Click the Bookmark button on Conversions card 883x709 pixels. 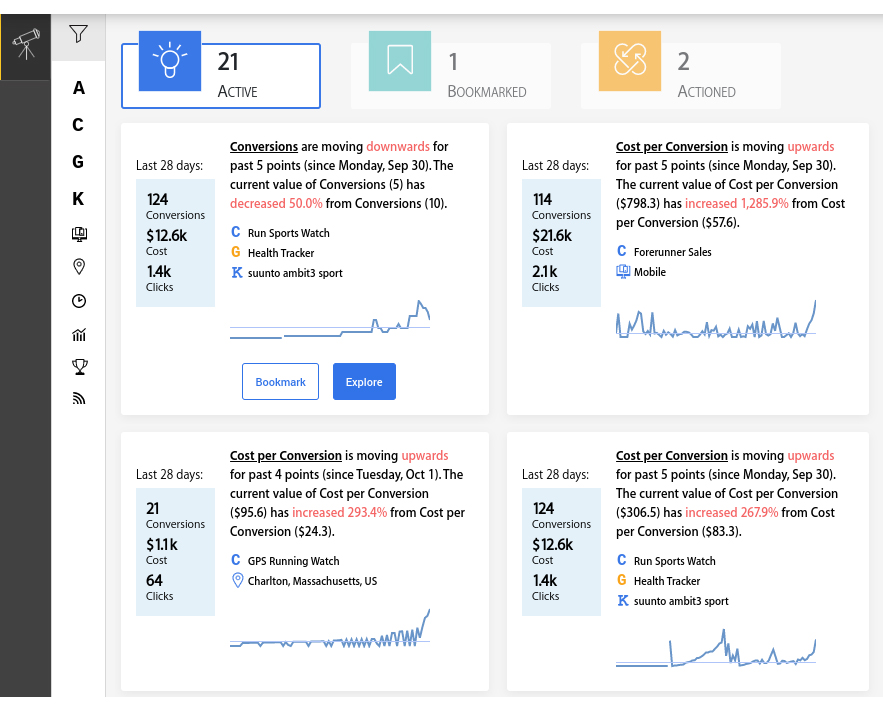click(280, 382)
